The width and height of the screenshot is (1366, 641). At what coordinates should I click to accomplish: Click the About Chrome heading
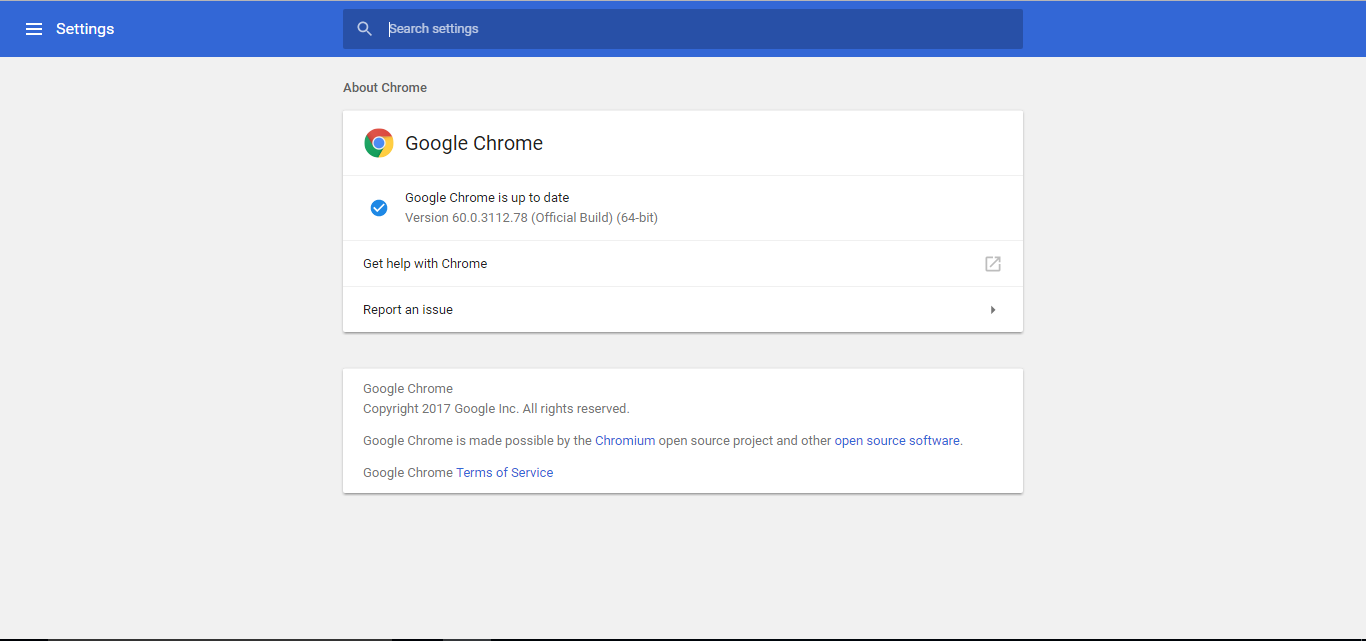385,88
